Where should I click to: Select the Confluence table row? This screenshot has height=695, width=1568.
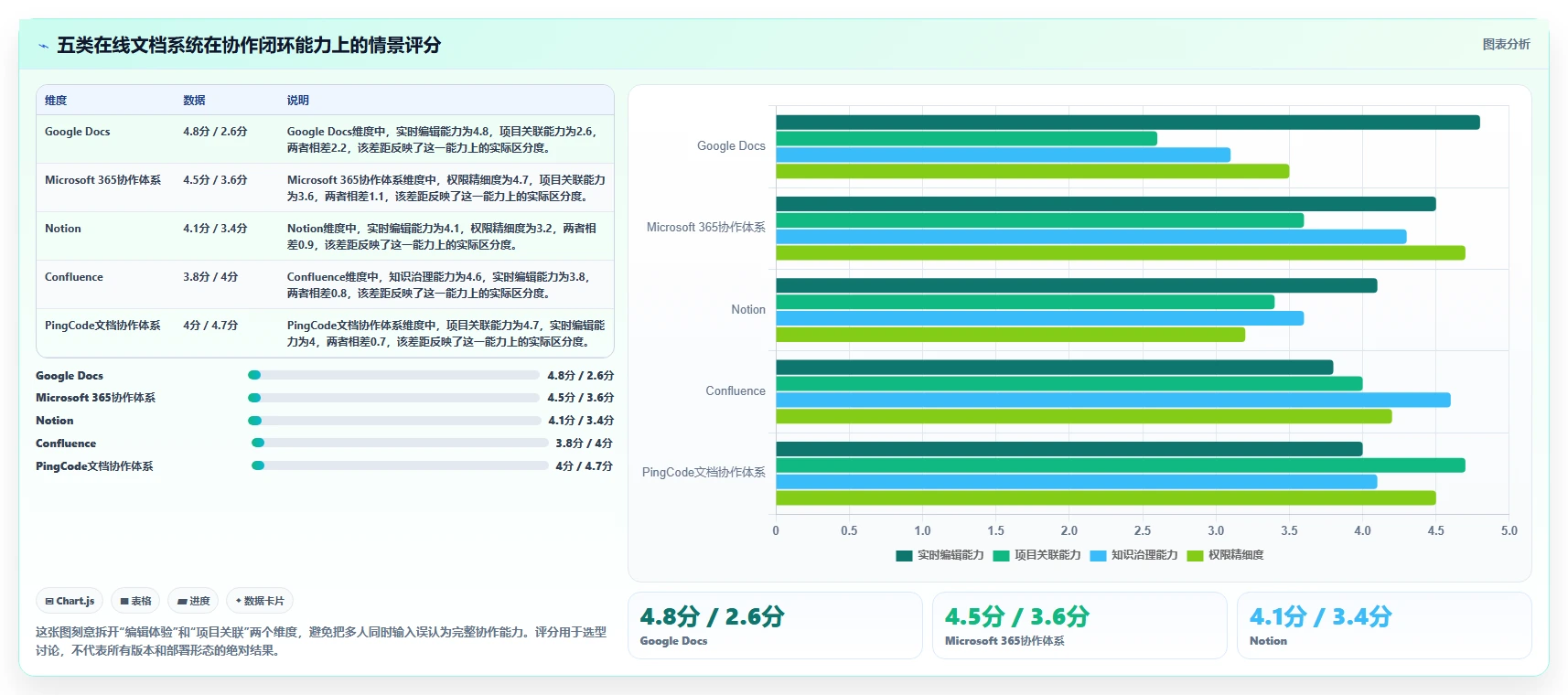point(325,284)
